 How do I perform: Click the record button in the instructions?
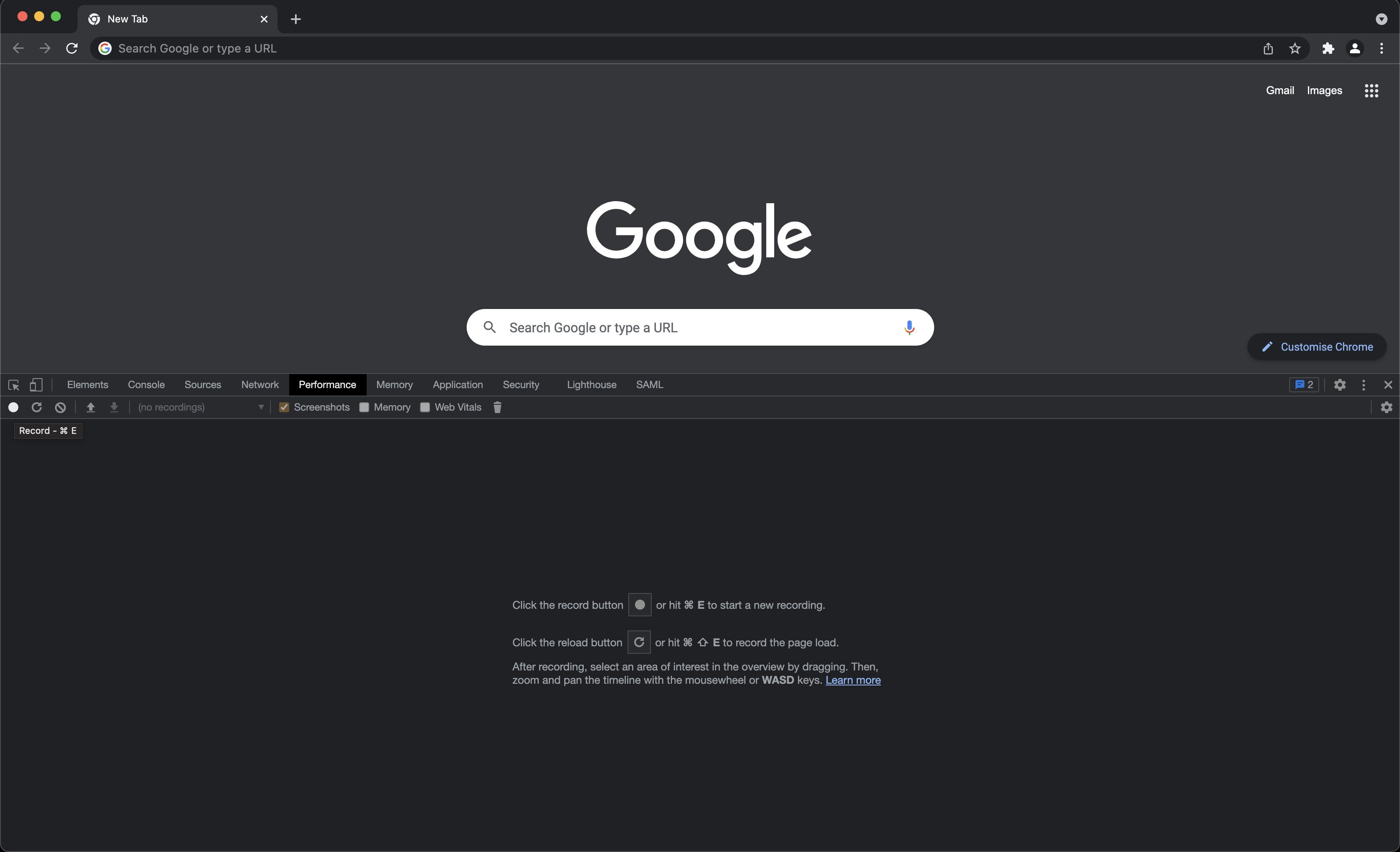pyautogui.click(x=640, y=605)
